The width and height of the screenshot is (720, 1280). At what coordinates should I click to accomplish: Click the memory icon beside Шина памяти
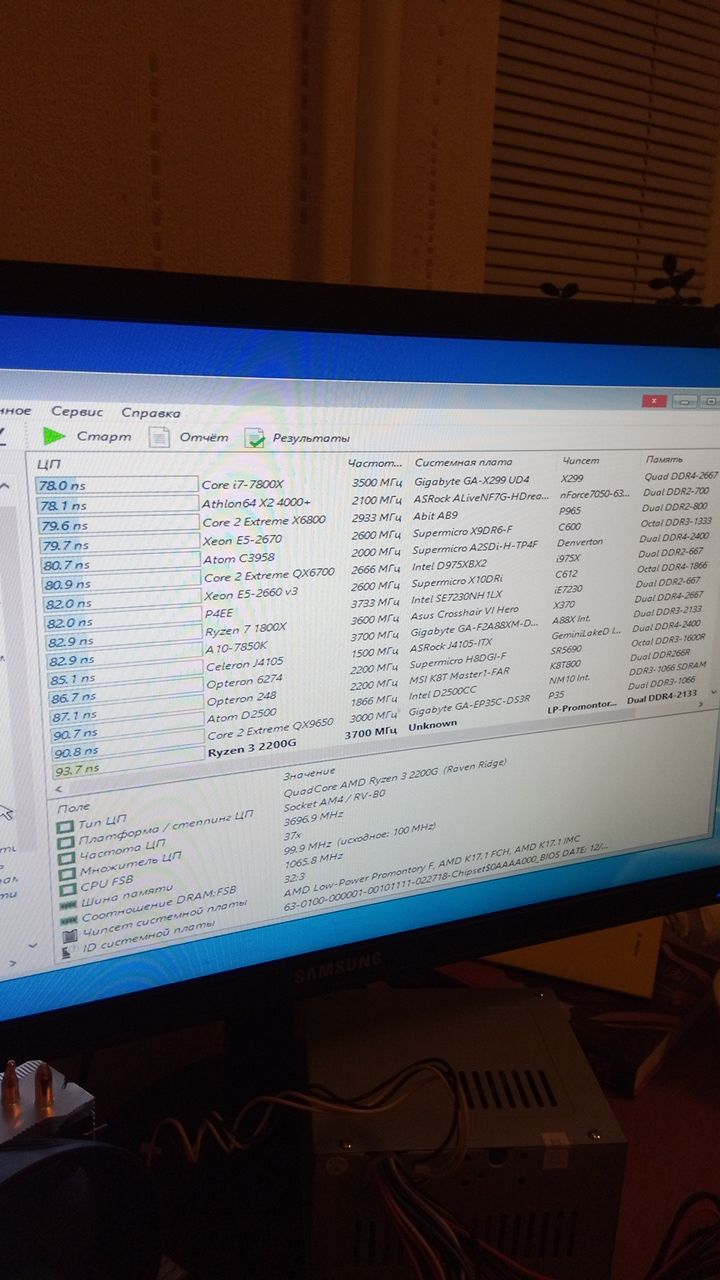68,905
